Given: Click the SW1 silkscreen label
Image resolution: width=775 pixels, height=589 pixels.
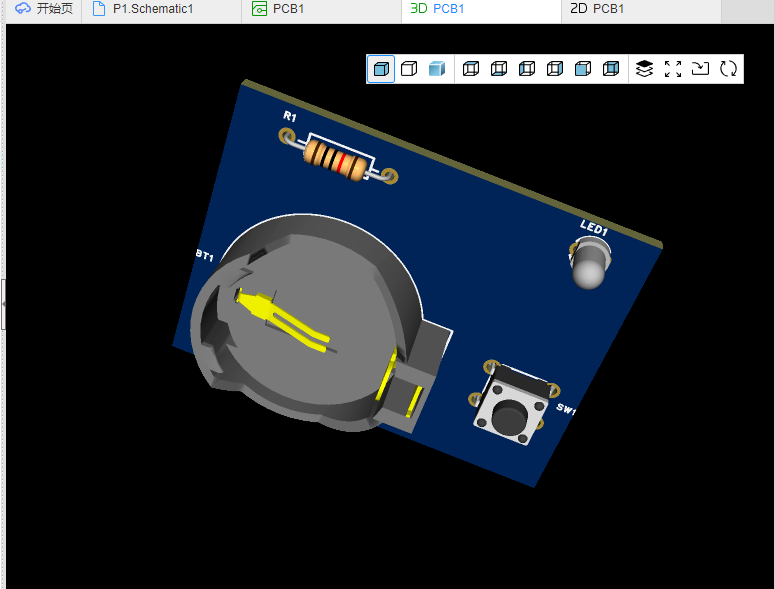Looking at the screenshot, I should click(566, 409).
